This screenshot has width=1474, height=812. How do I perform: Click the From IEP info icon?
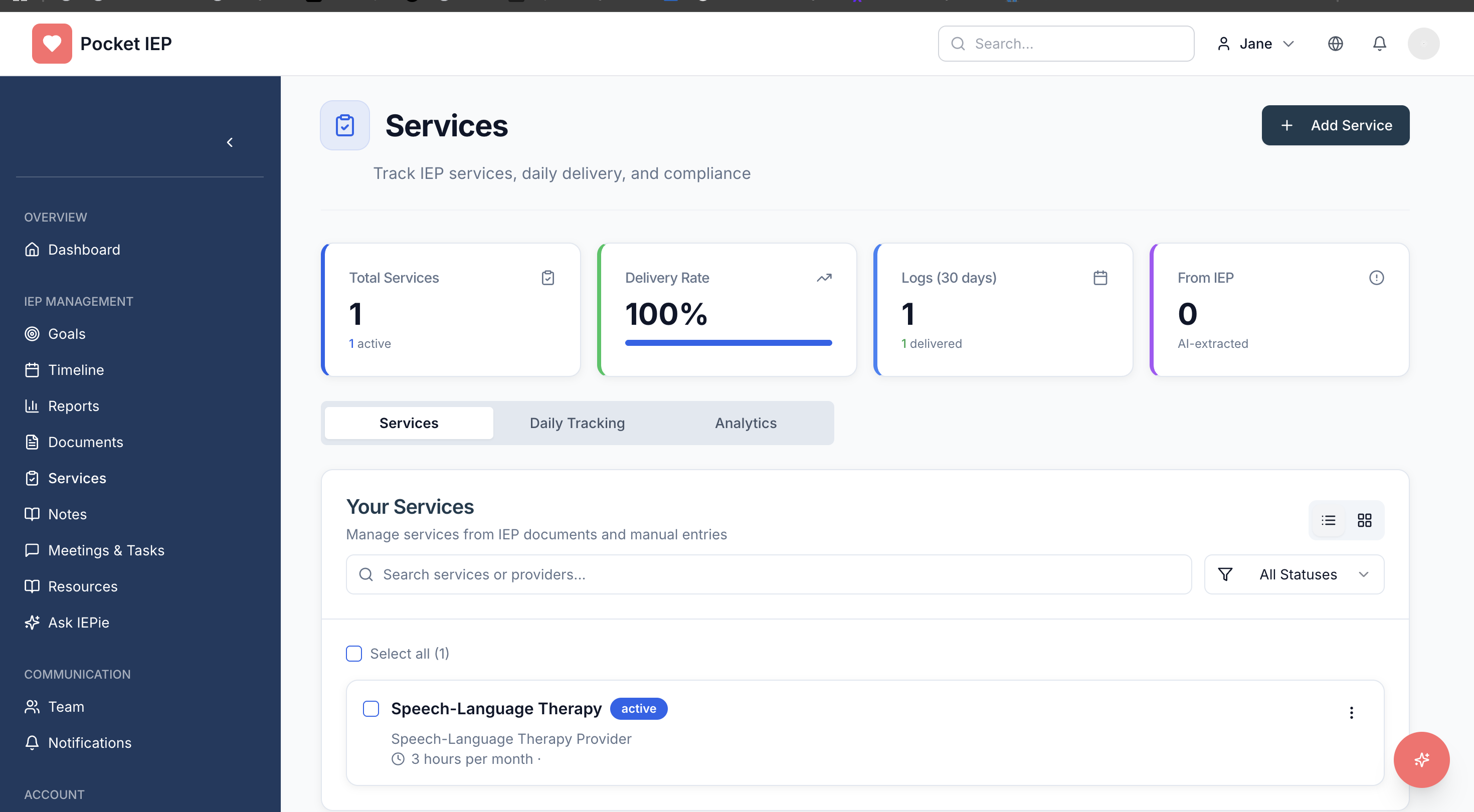1376,278
